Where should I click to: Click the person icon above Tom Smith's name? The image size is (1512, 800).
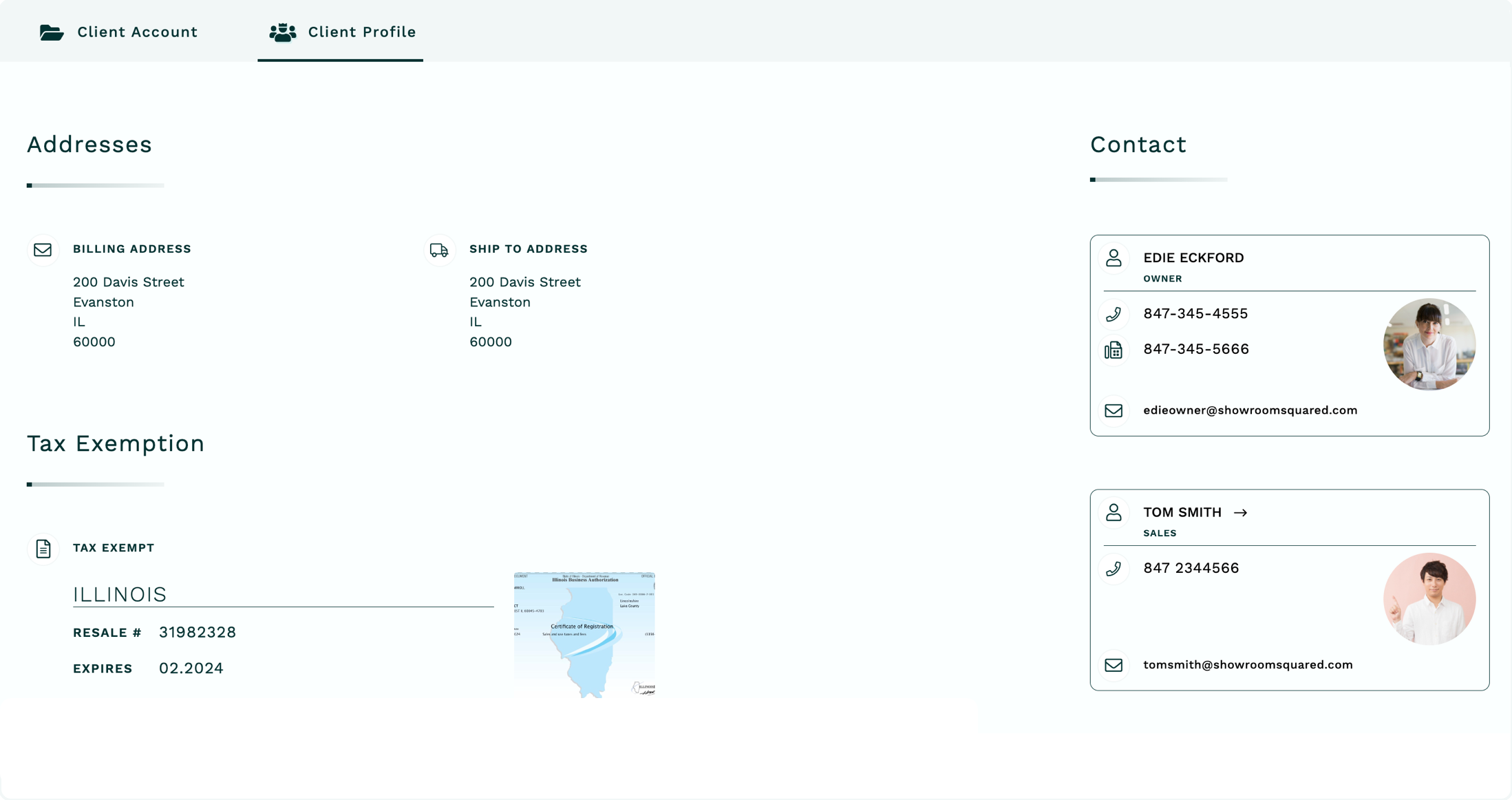coord(1114,512)
